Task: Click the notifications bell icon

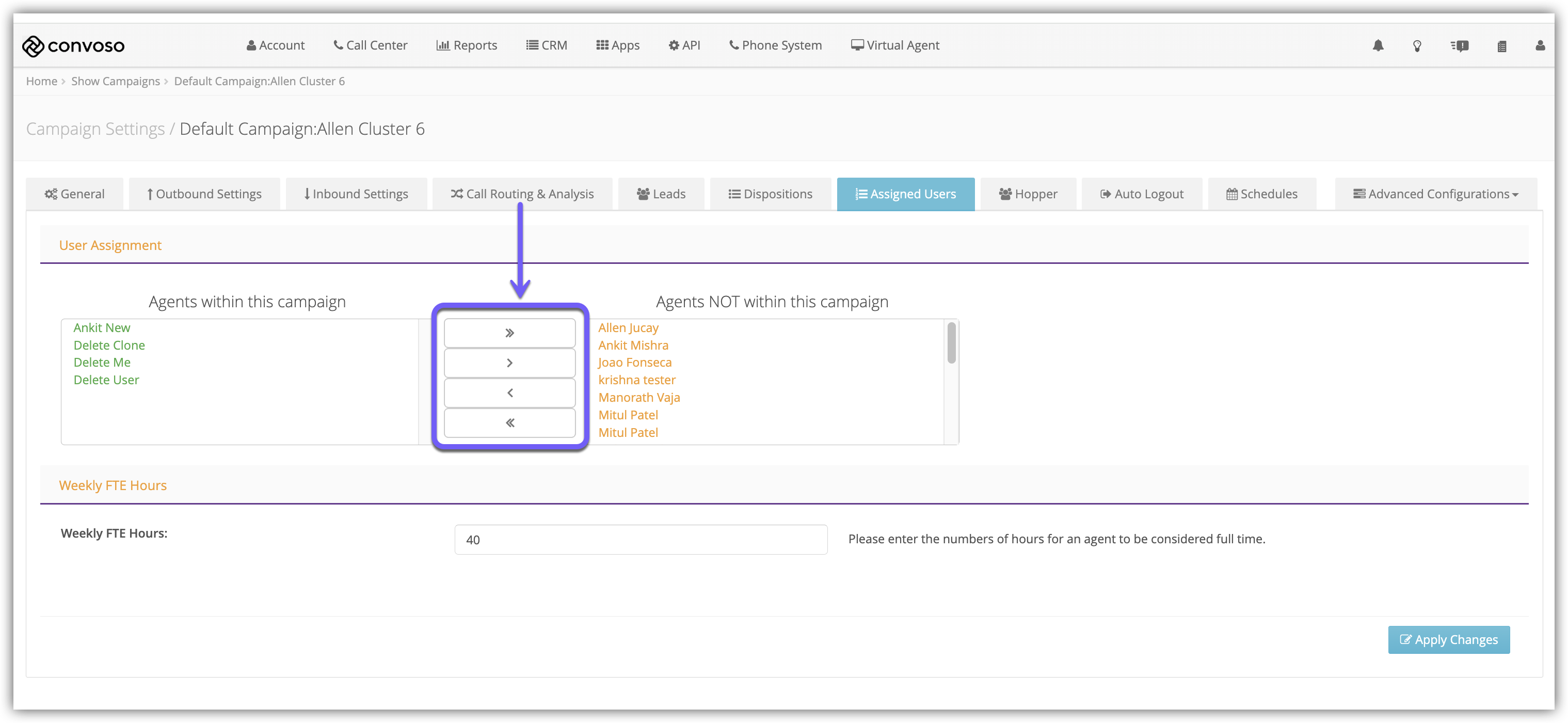Action: tap(1378, 45)
